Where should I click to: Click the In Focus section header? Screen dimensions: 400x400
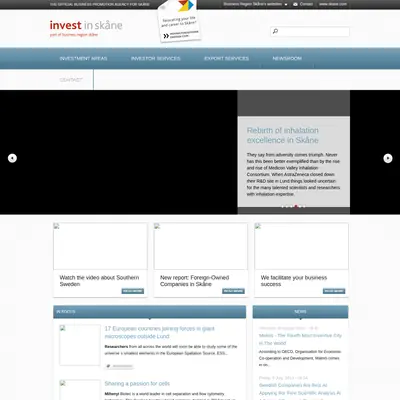pyautogui.click(x=150, y=312)
